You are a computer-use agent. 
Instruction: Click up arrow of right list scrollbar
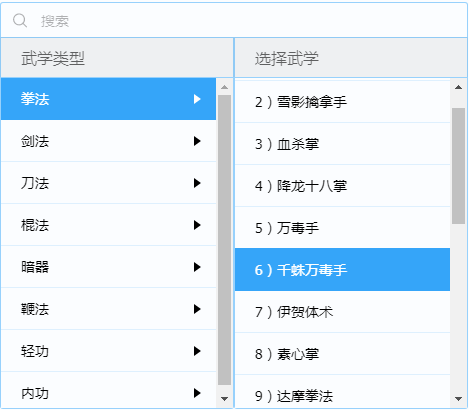tap(458, 87)
